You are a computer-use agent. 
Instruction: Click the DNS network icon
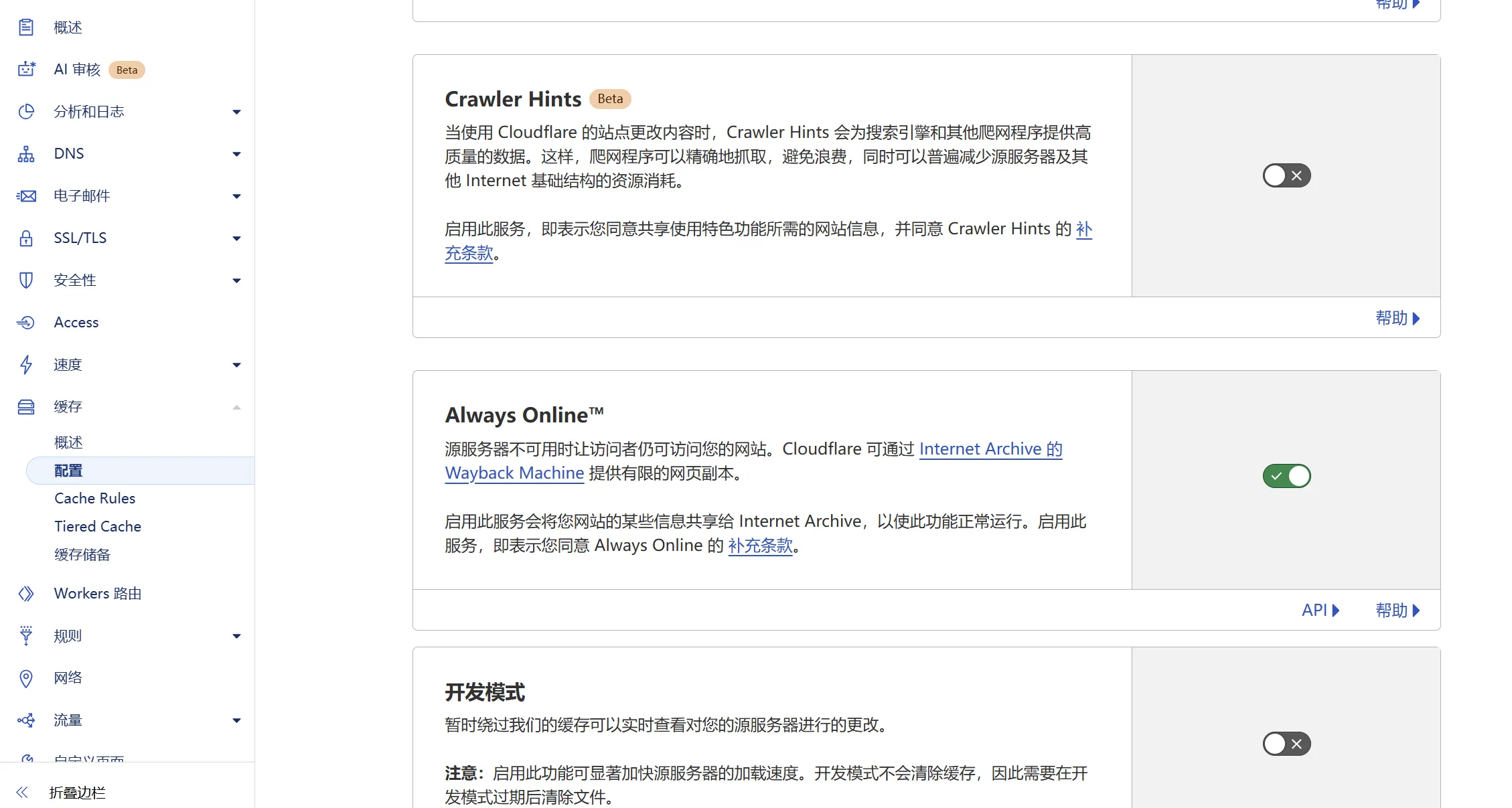pyautogui.click(x=26, y=154)
